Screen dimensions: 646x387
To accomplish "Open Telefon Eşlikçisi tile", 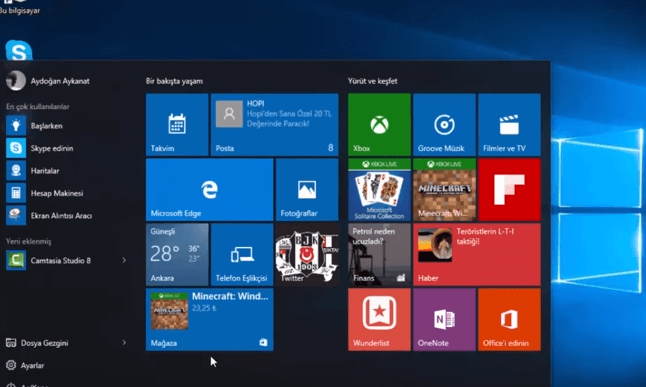I will tap(242, 254).
